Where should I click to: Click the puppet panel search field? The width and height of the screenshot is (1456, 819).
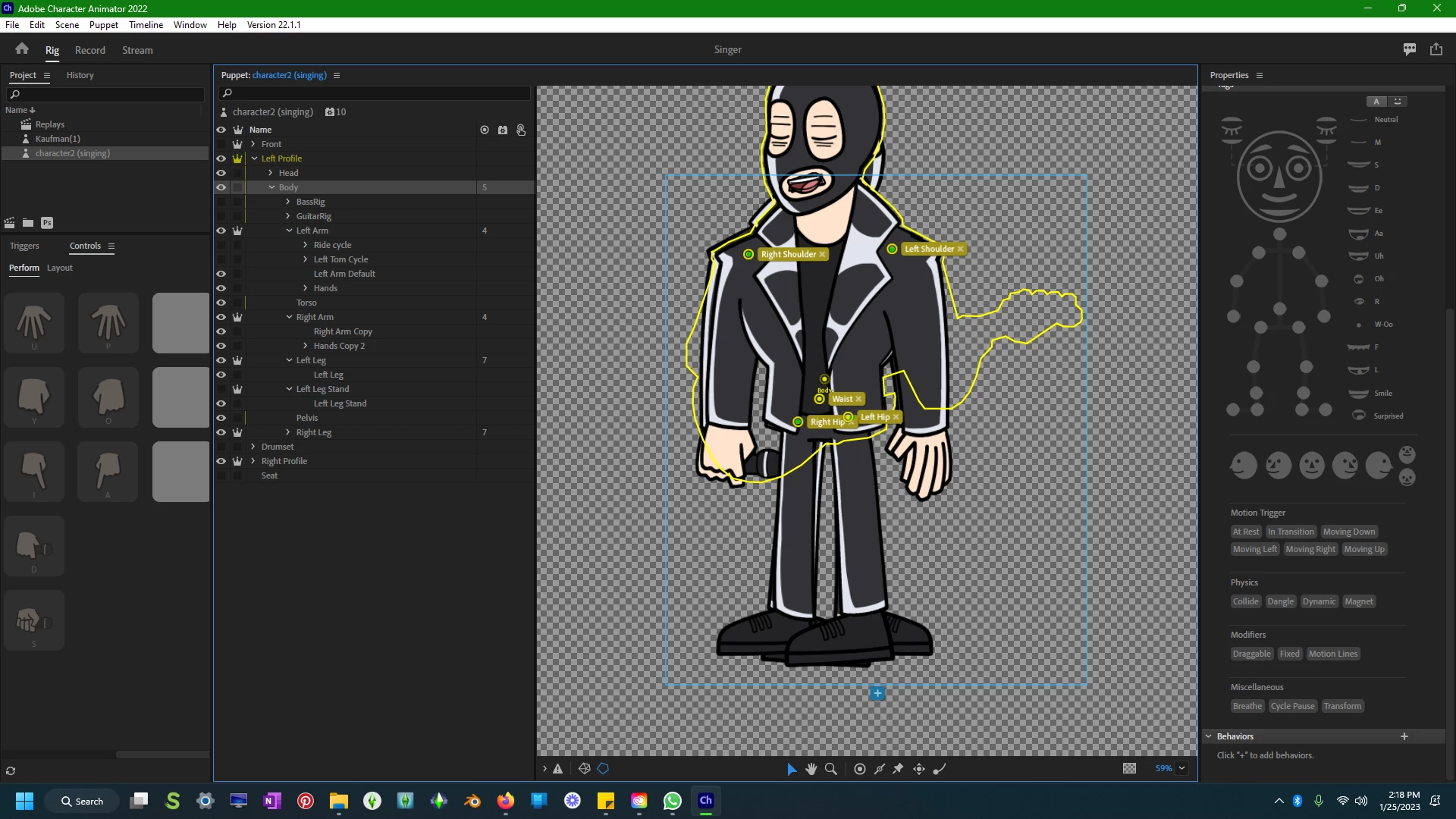coord(375,93)
